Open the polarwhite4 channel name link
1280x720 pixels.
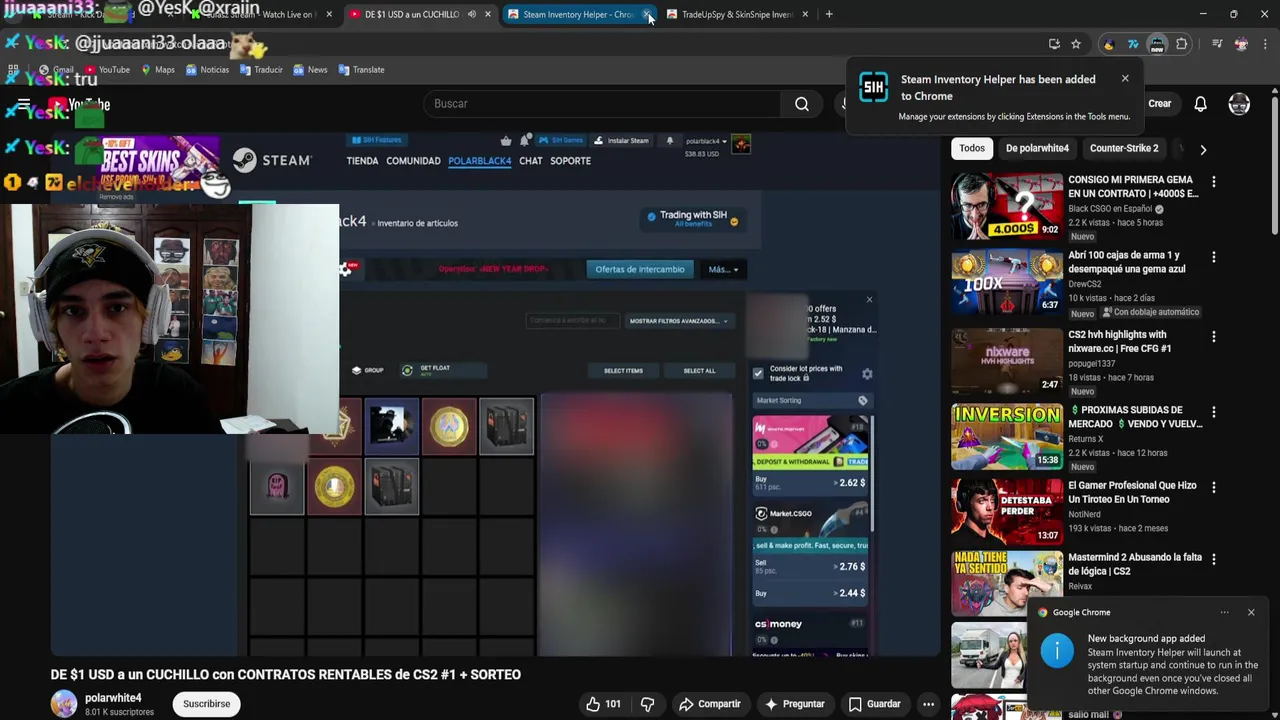[x=113, y=698]
